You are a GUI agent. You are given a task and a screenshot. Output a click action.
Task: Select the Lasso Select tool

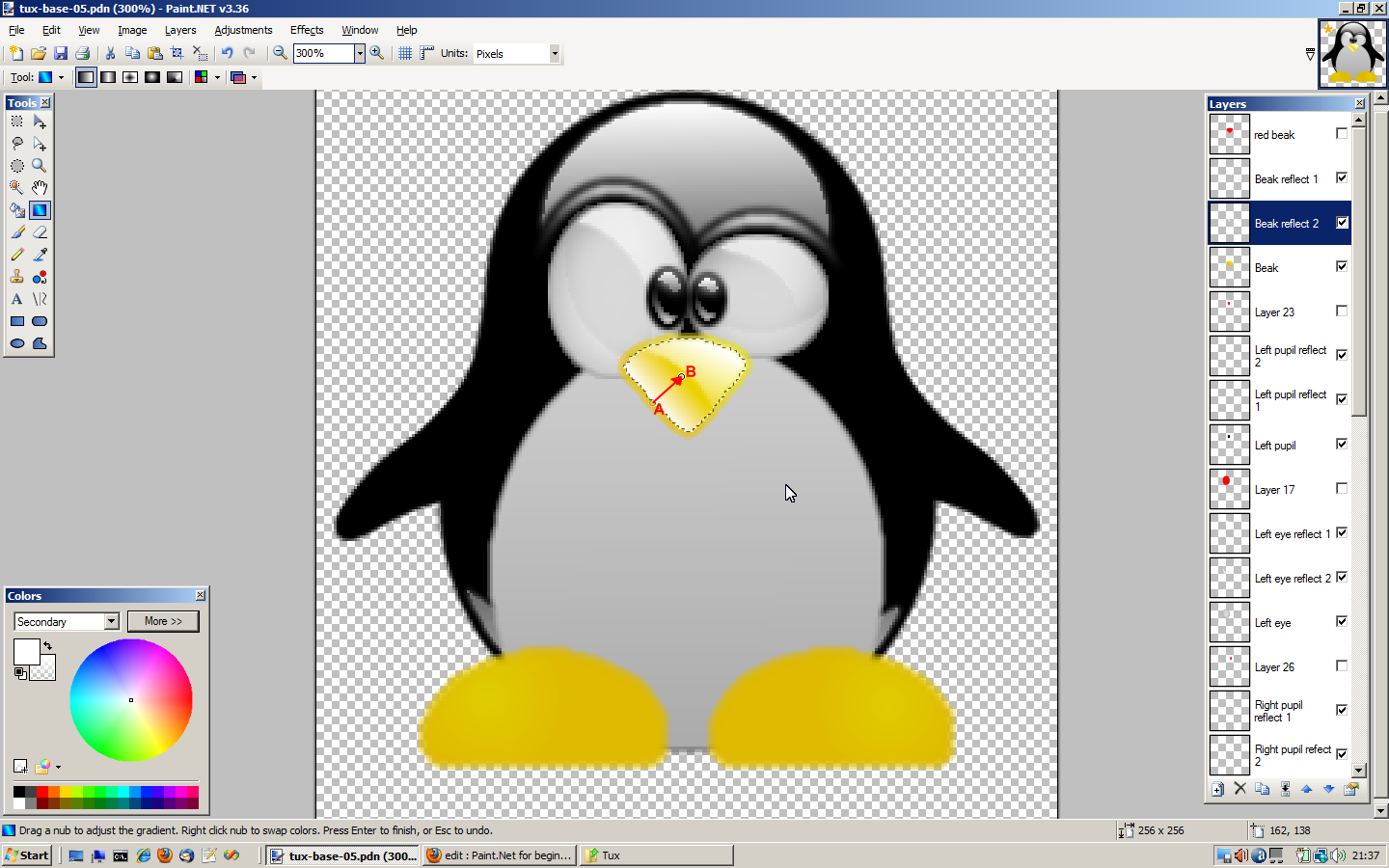coord(17,144)
